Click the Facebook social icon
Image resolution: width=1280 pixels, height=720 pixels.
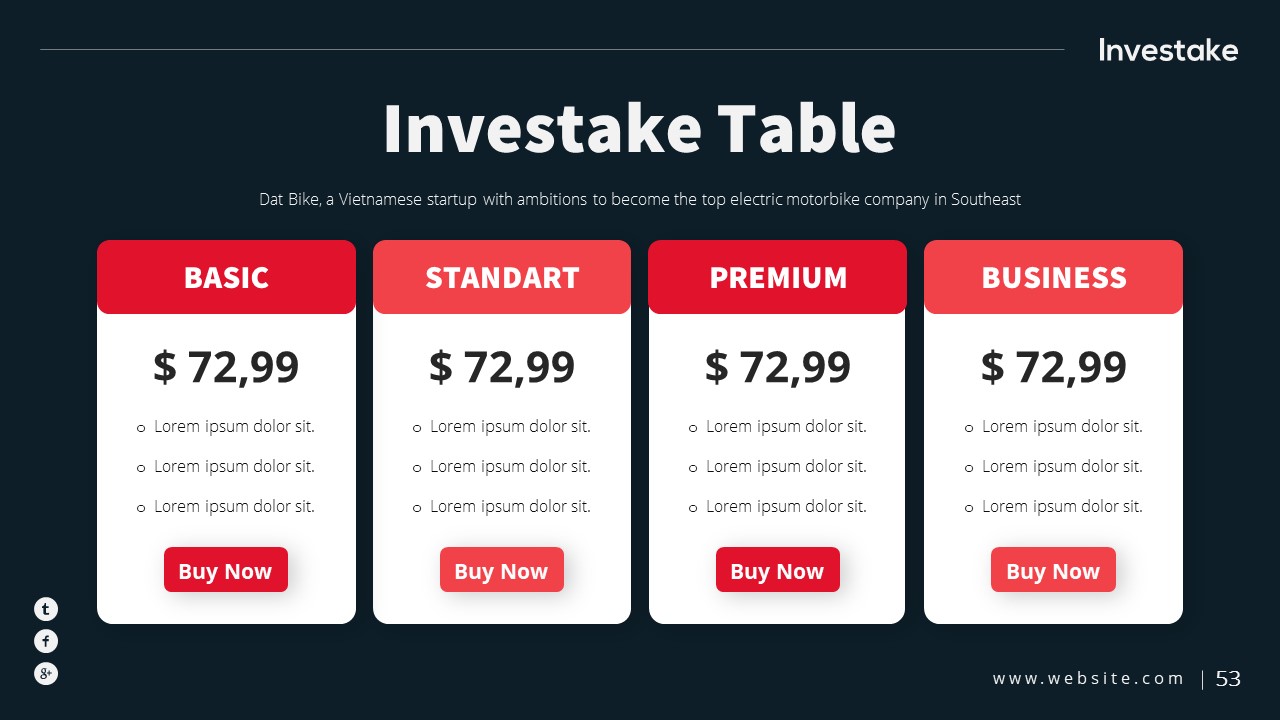(46, 641)
